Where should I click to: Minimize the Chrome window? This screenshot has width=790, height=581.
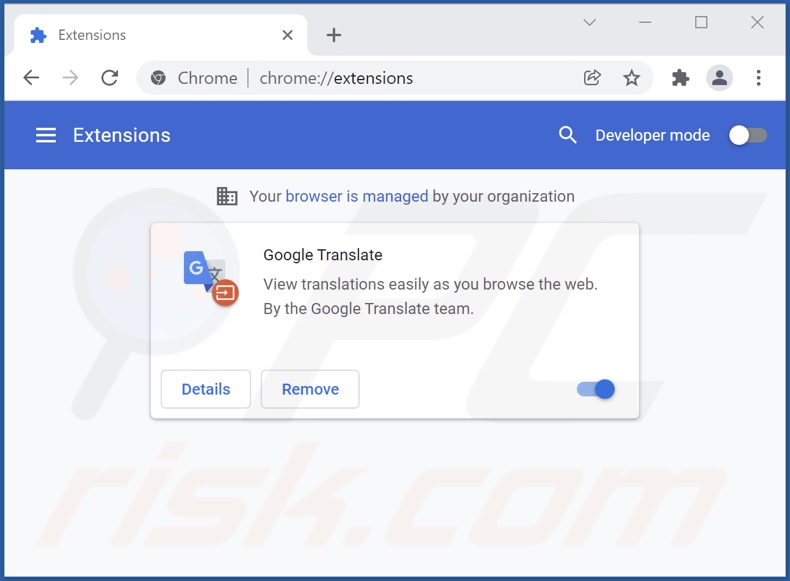tap(645, 22)
